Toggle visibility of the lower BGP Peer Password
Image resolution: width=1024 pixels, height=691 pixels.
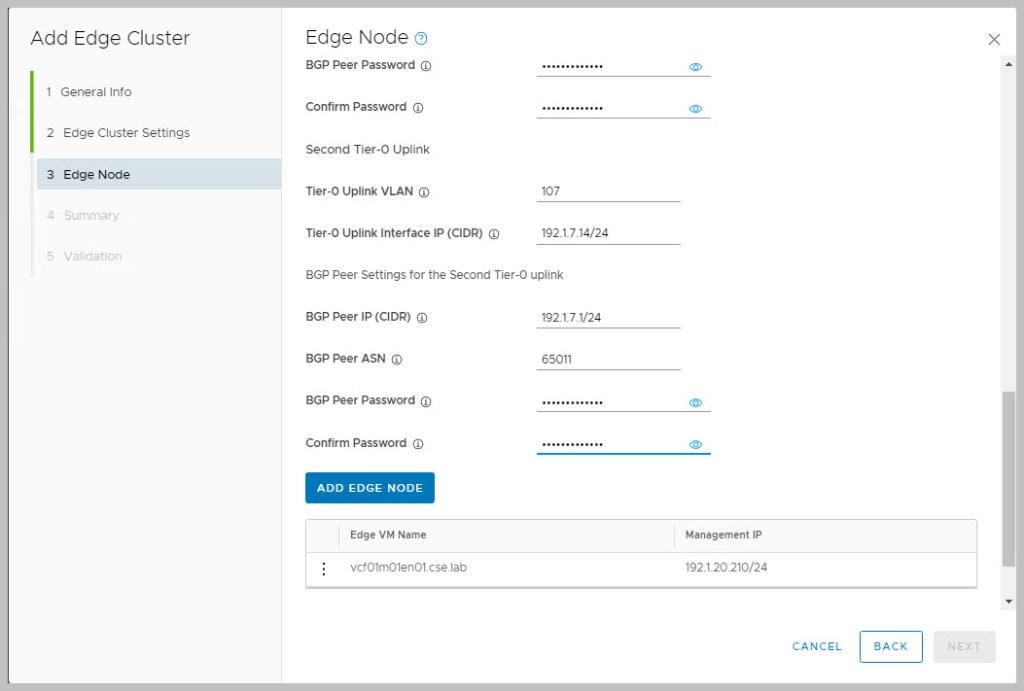point(696,403)
